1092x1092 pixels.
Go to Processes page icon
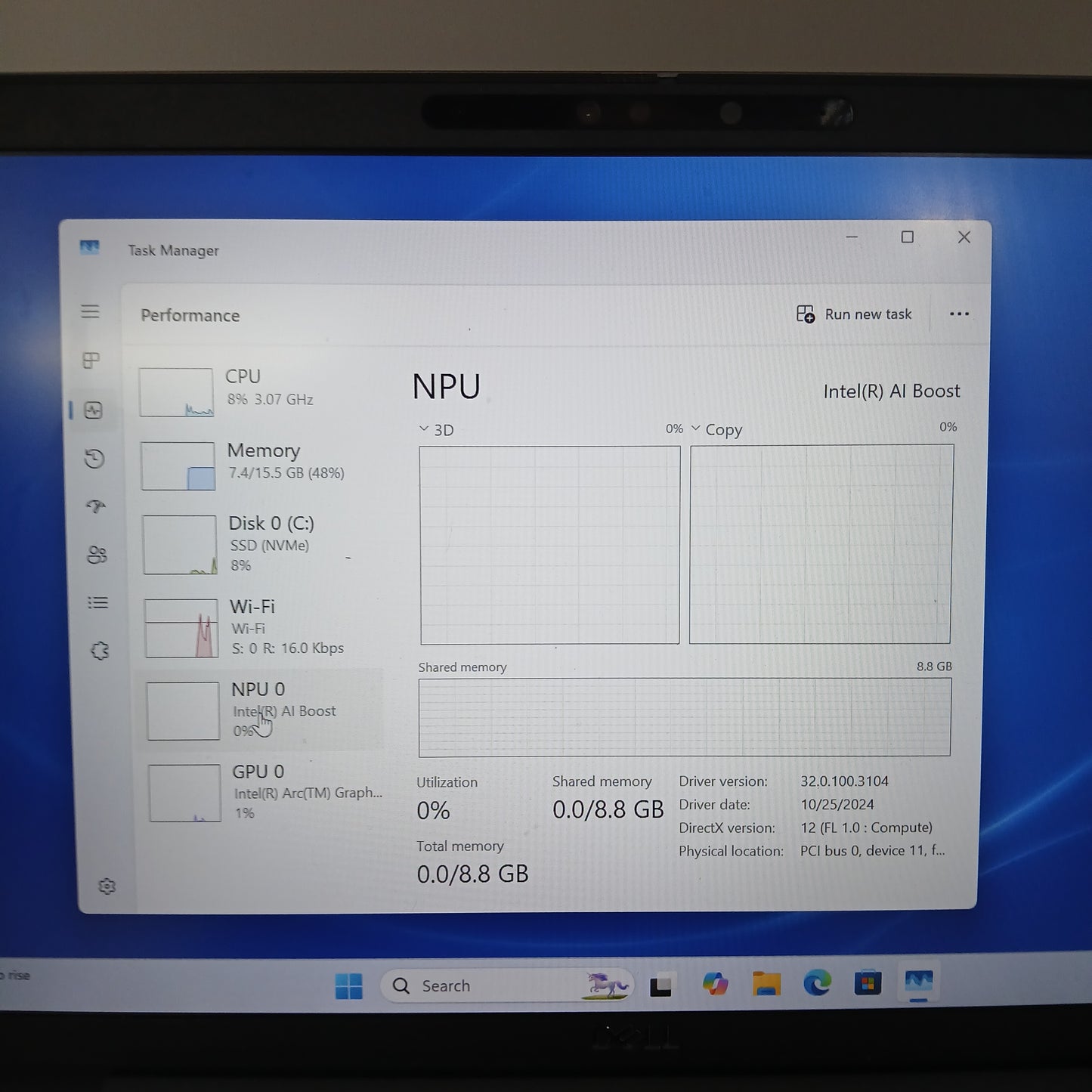coord(91,360)
